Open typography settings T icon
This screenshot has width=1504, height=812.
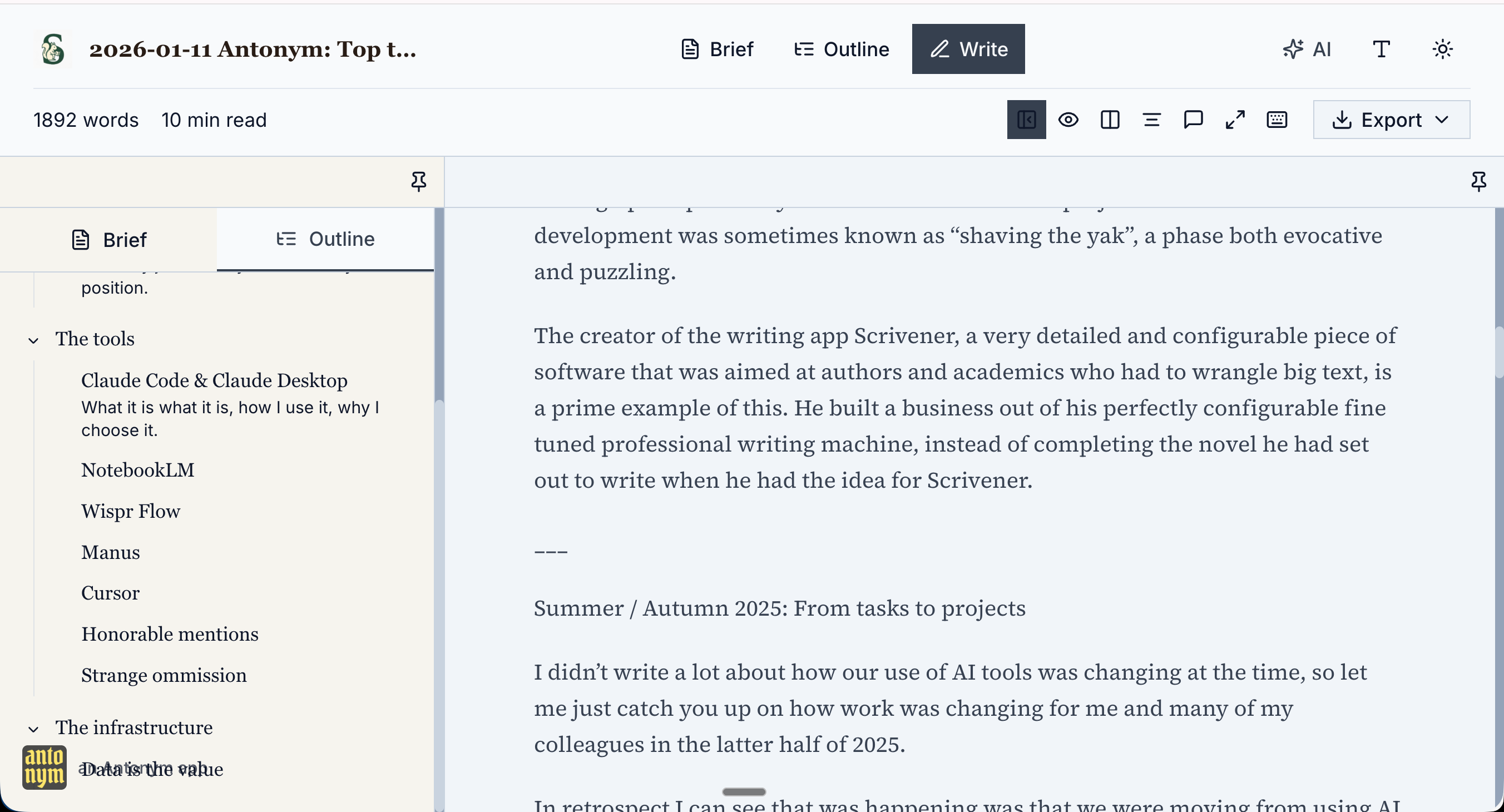1381,49
